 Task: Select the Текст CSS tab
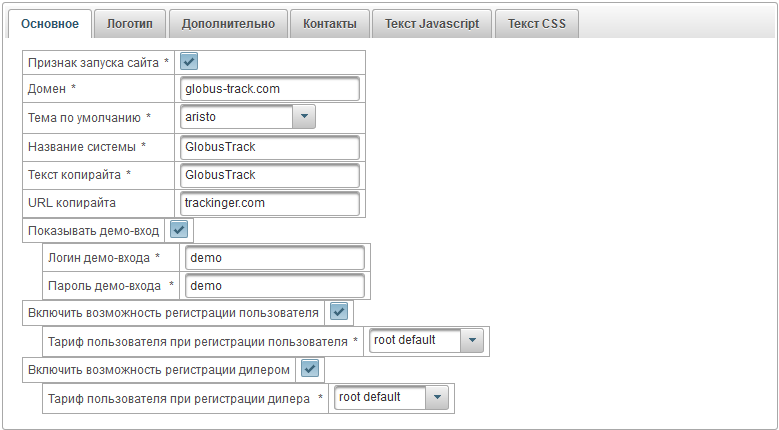(536, 24)
